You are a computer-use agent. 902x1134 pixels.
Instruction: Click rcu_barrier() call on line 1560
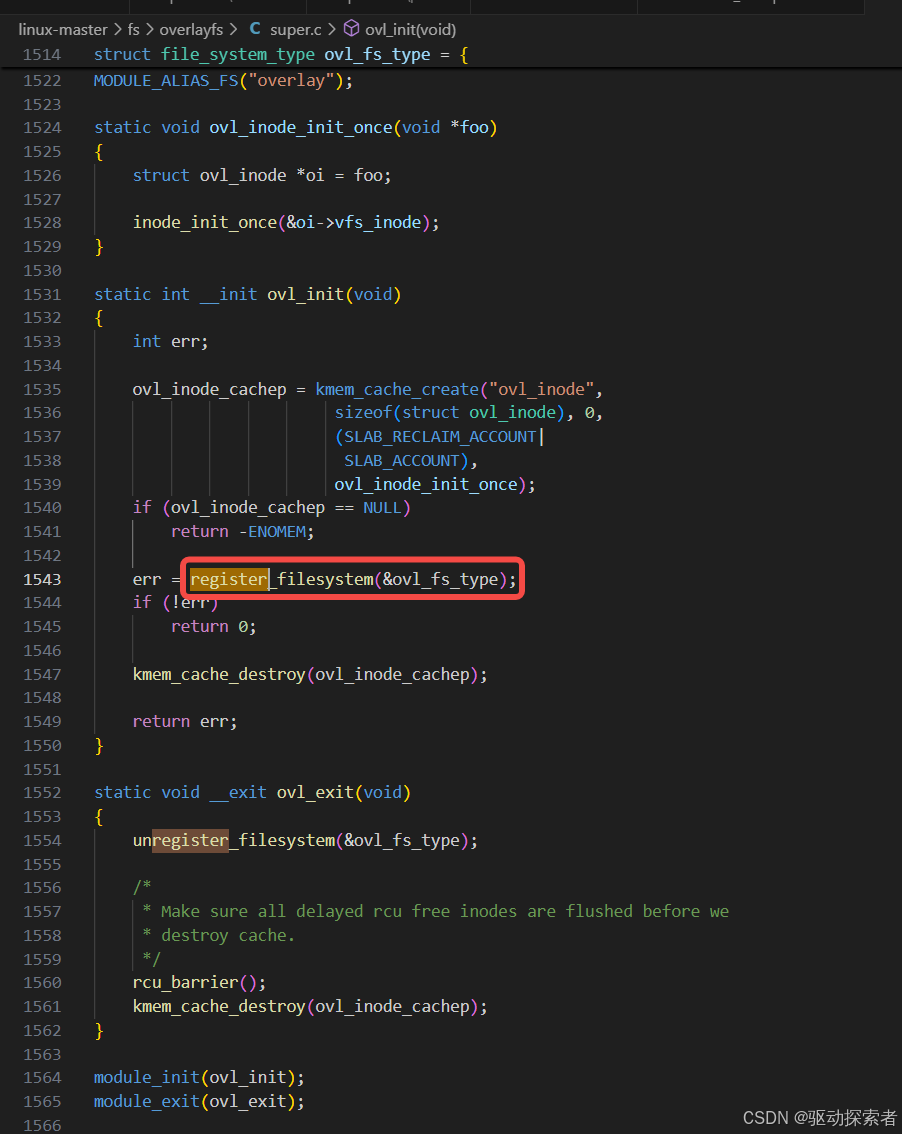click(x=199, y=982)
